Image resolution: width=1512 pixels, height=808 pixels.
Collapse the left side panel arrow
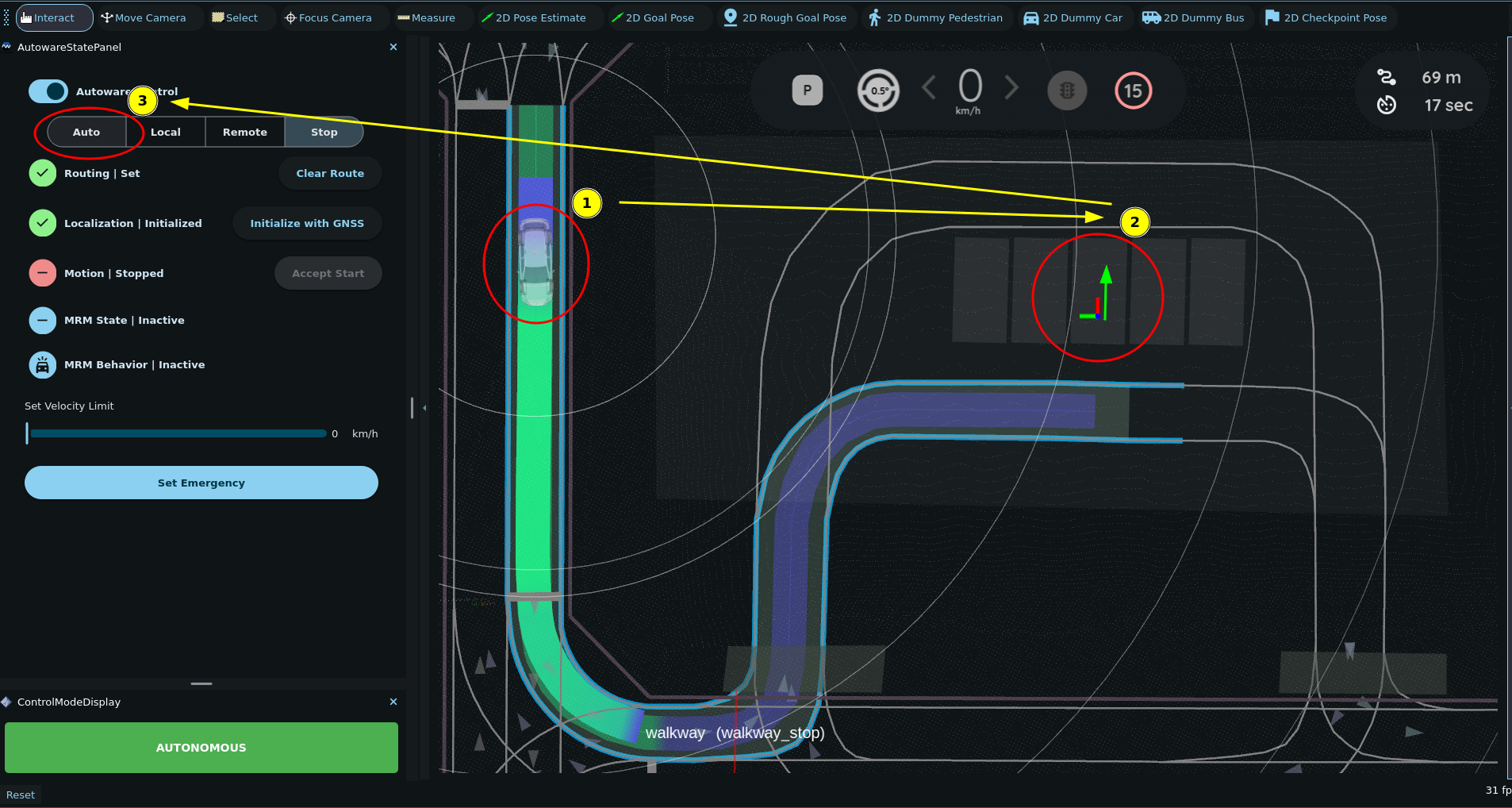424,408
